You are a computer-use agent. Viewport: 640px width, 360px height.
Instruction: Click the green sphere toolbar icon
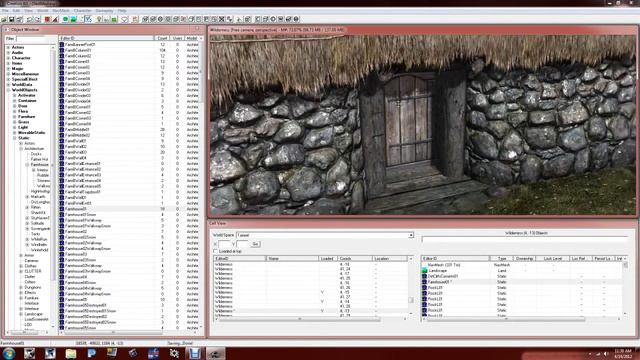pos(65,19)
